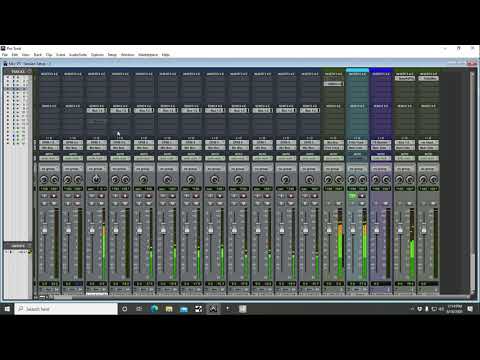
Task: Click the pan knob on seventh channel strip
Action: 191,180
